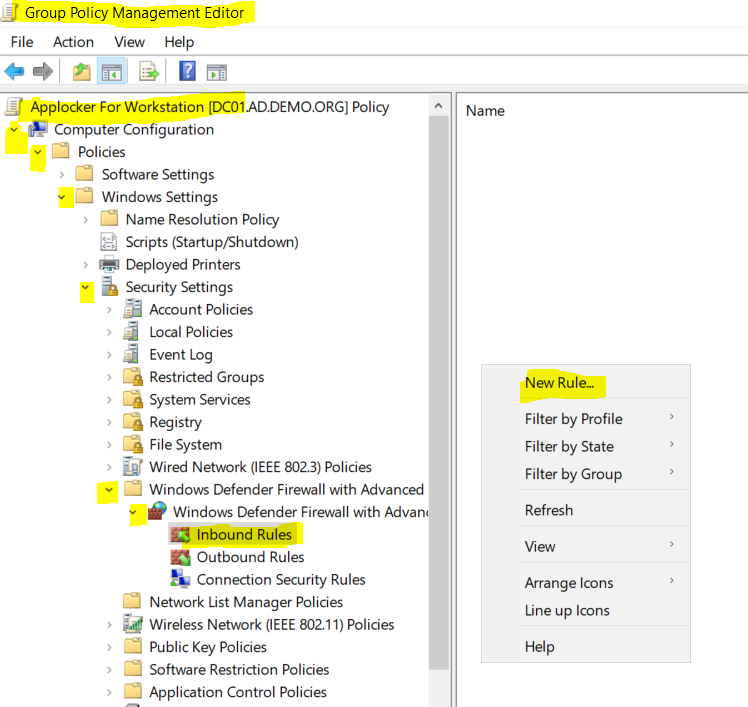Select Help in the context menu
748x707 pixels.
tap(586, 646)
